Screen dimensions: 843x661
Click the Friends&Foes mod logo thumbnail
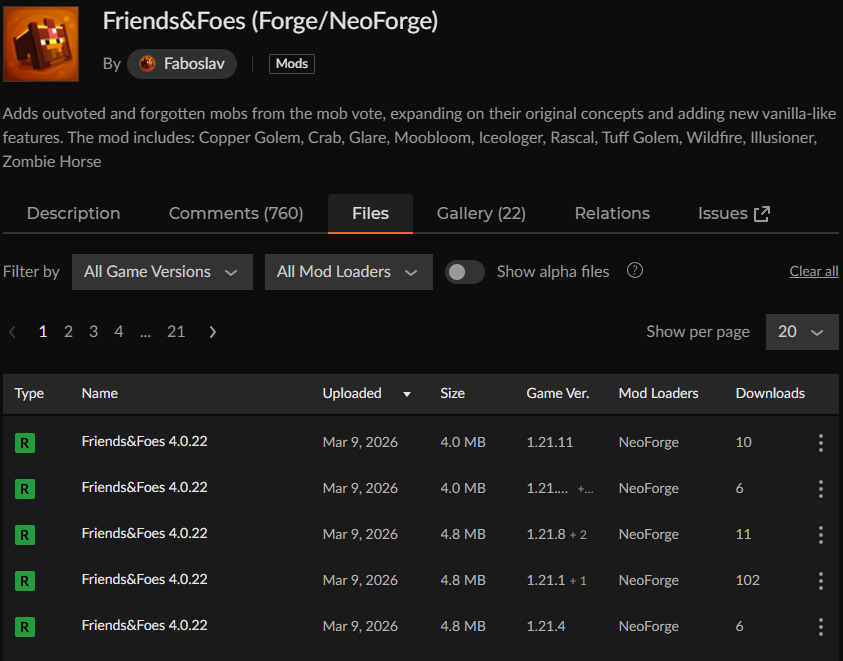point(41,43)
